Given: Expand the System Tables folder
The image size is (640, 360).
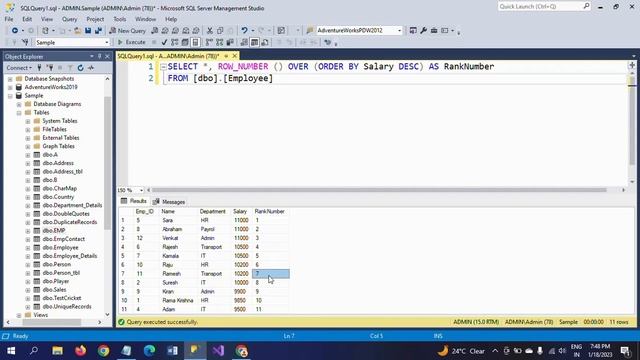Looking at the screenshot, I should click(x=28, y=121).
